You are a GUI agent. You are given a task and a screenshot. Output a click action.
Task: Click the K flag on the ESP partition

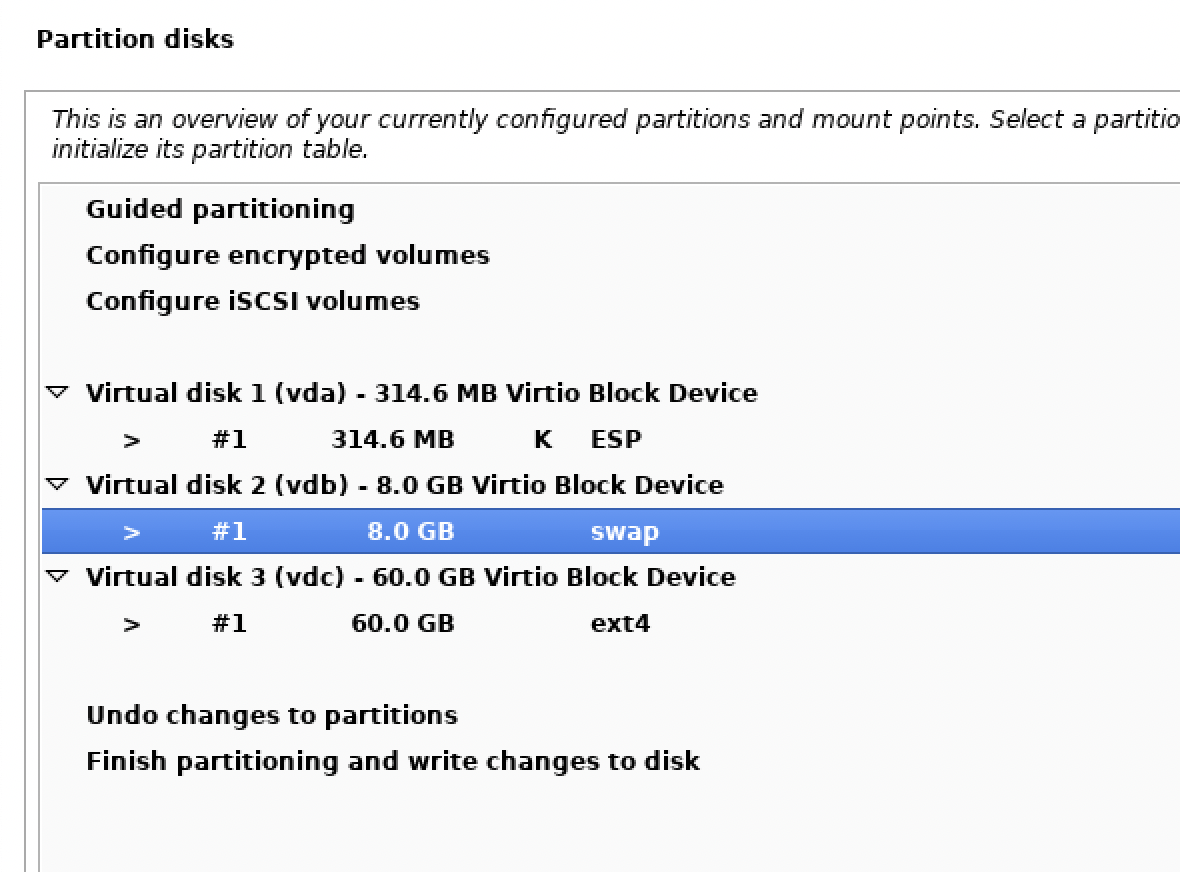click(543, 439)
